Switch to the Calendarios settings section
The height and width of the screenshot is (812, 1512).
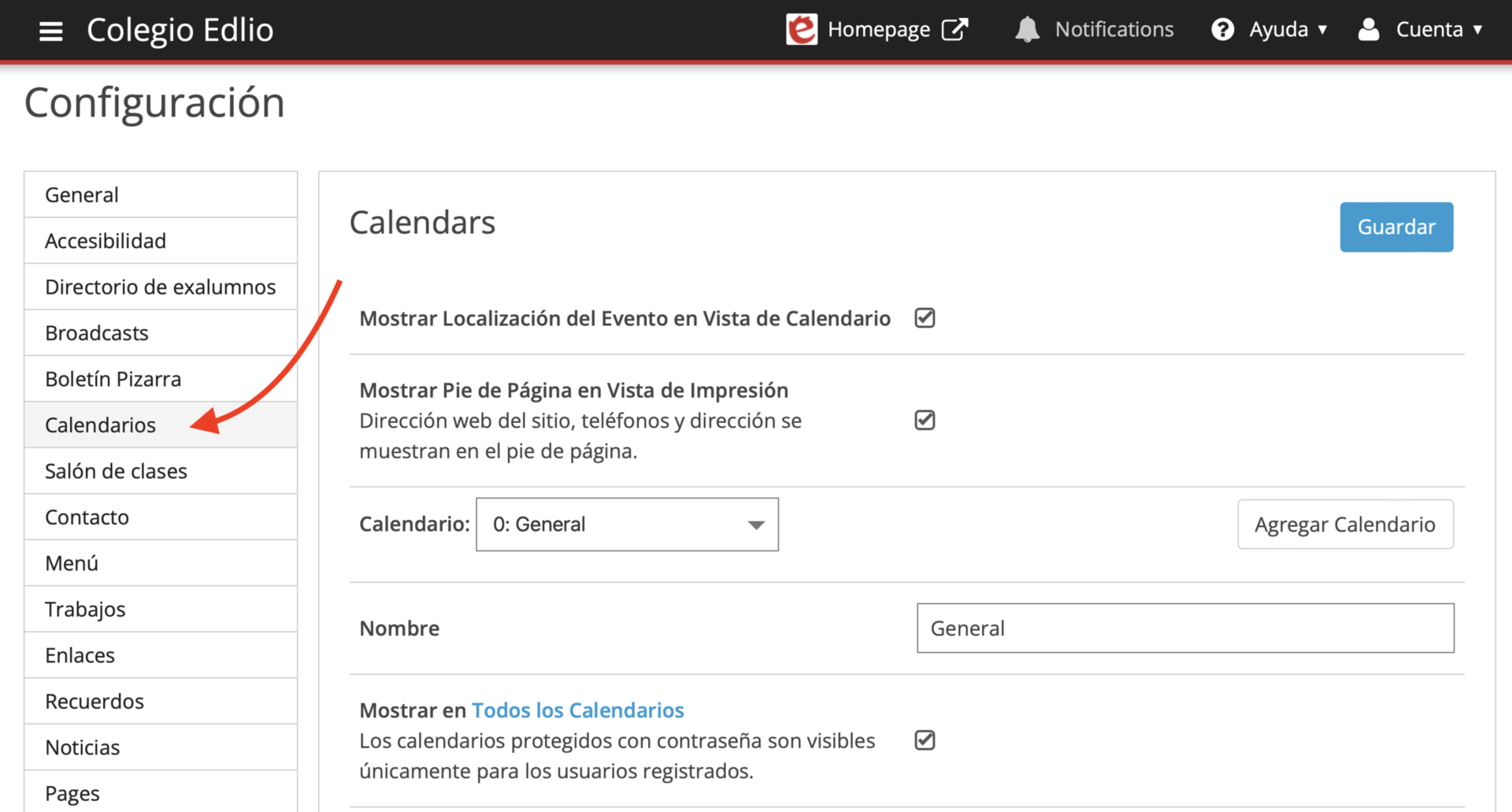click(100, 425)
